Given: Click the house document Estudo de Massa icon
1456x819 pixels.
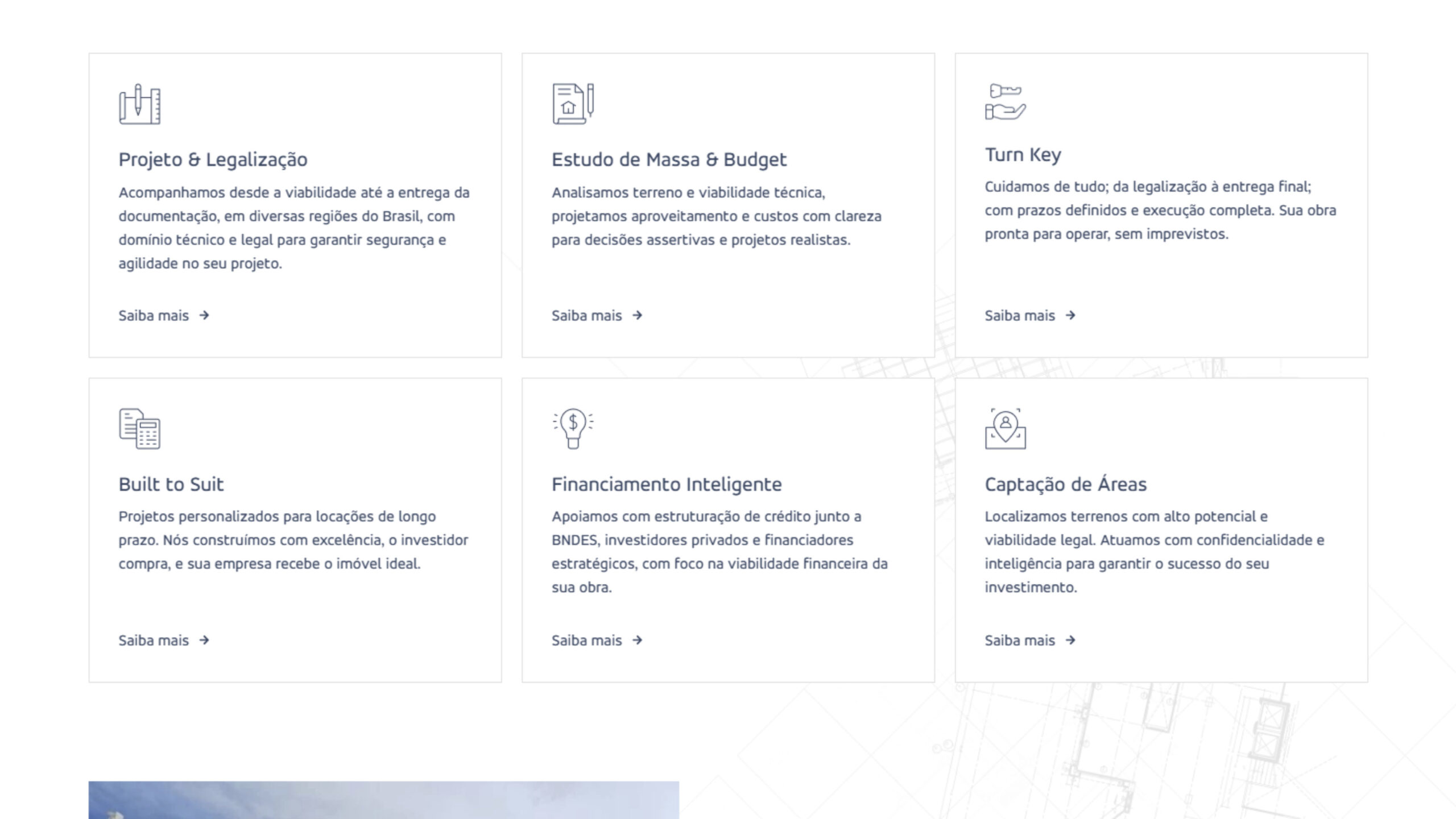Looking at the screenshot, I should click(573, 104).
